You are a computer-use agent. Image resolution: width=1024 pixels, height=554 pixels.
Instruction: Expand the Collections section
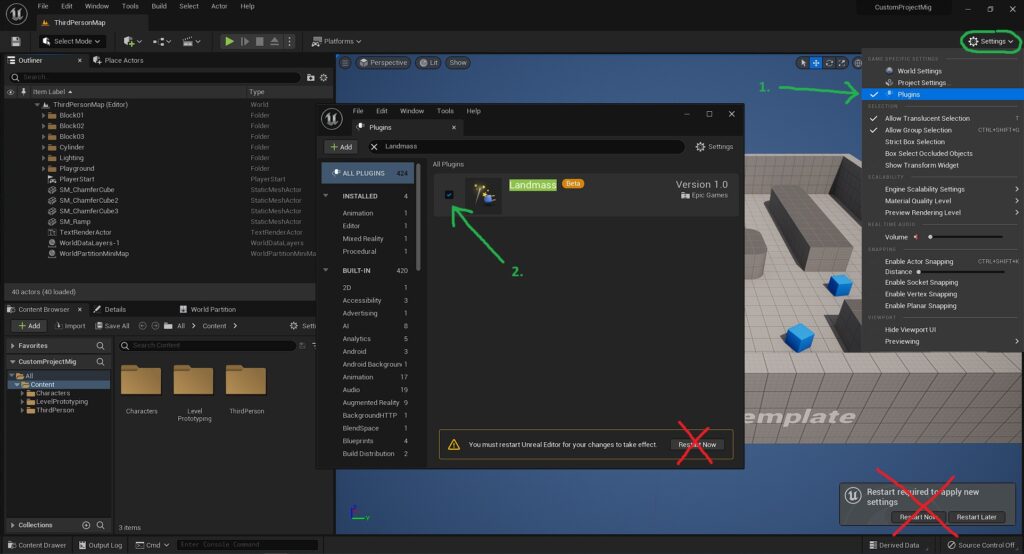tap(12, 525)
